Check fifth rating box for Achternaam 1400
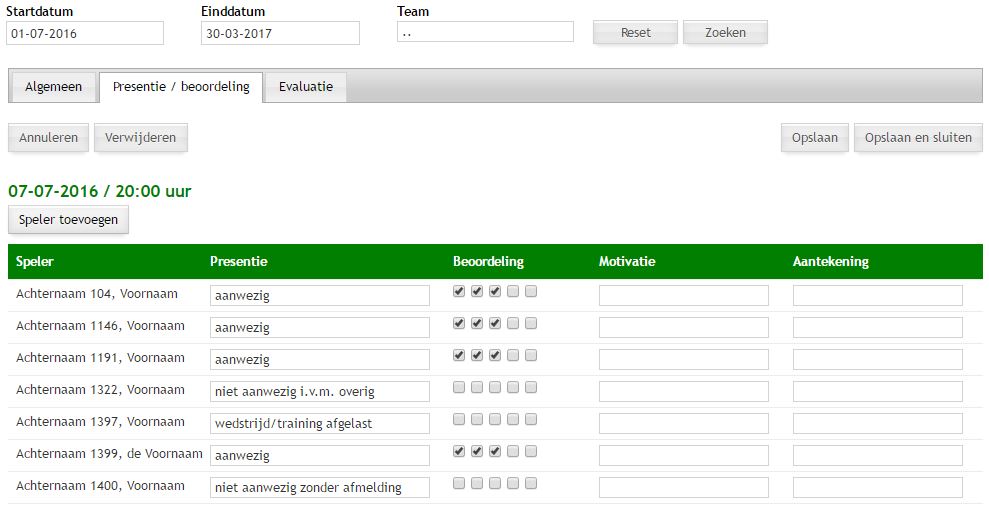989x509 pixels. coord(531,483)
